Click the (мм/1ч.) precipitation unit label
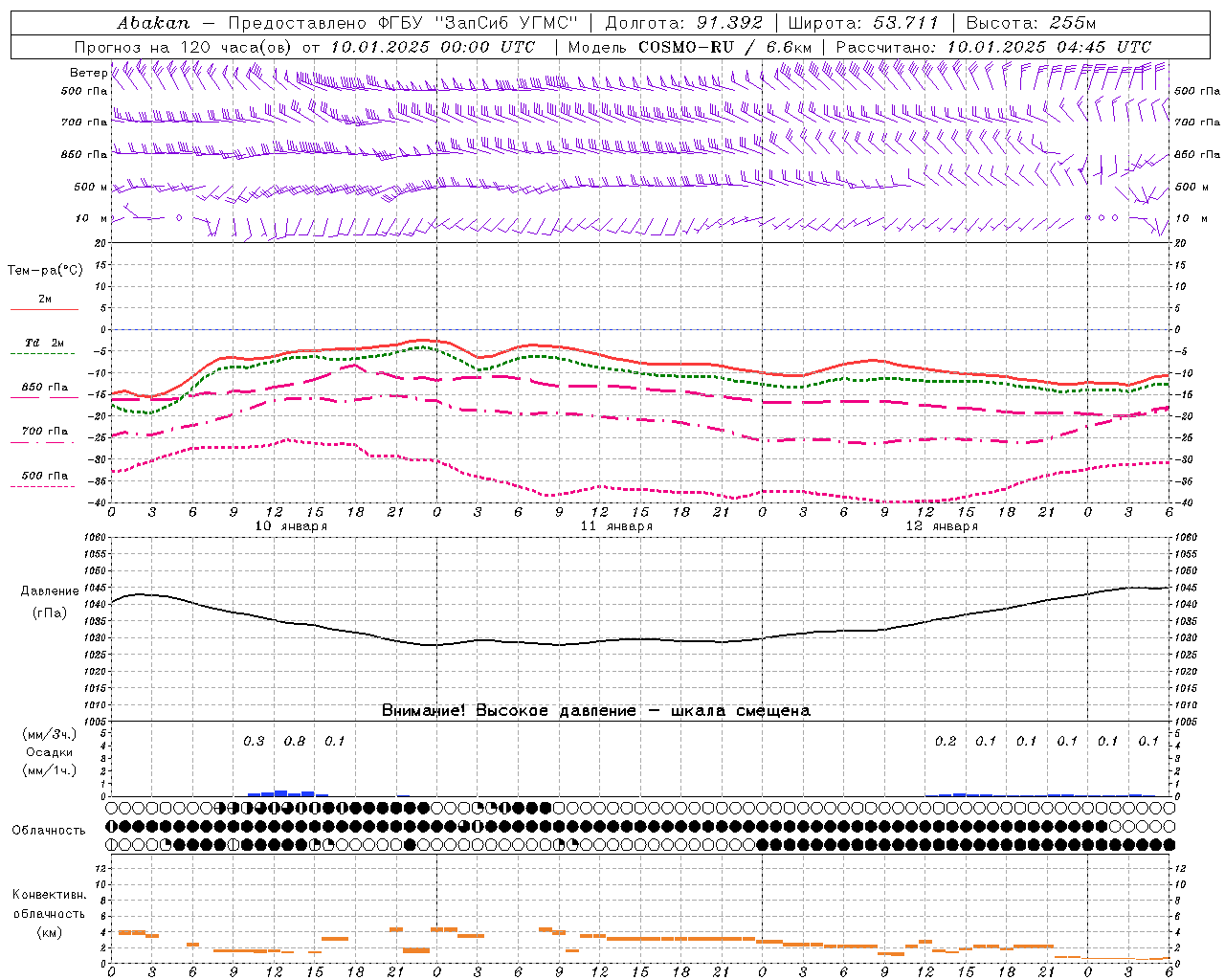The image size is (1225, 980). point(50,770)
